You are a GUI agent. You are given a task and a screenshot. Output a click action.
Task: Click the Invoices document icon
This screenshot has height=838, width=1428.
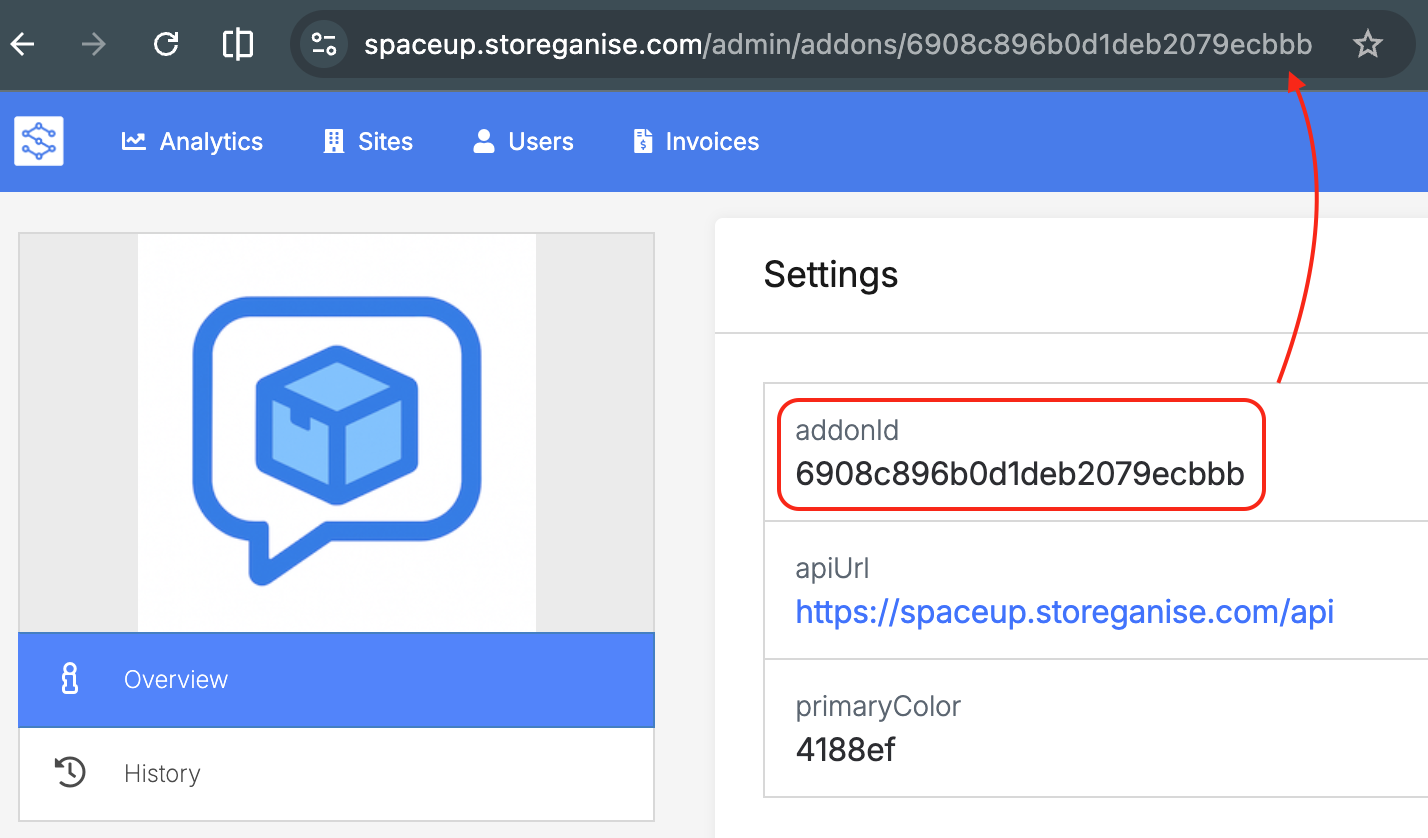(643, 141)
